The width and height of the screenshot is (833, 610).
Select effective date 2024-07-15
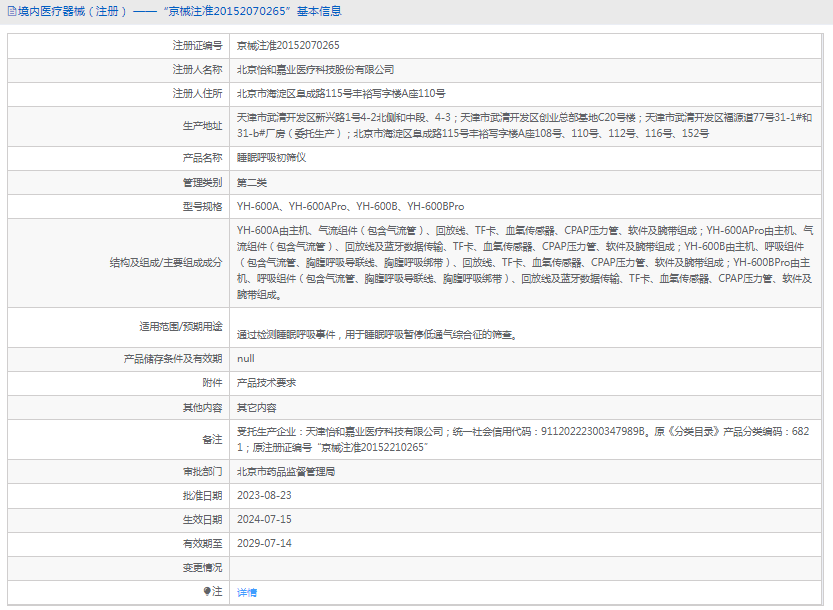click(264, 519)
